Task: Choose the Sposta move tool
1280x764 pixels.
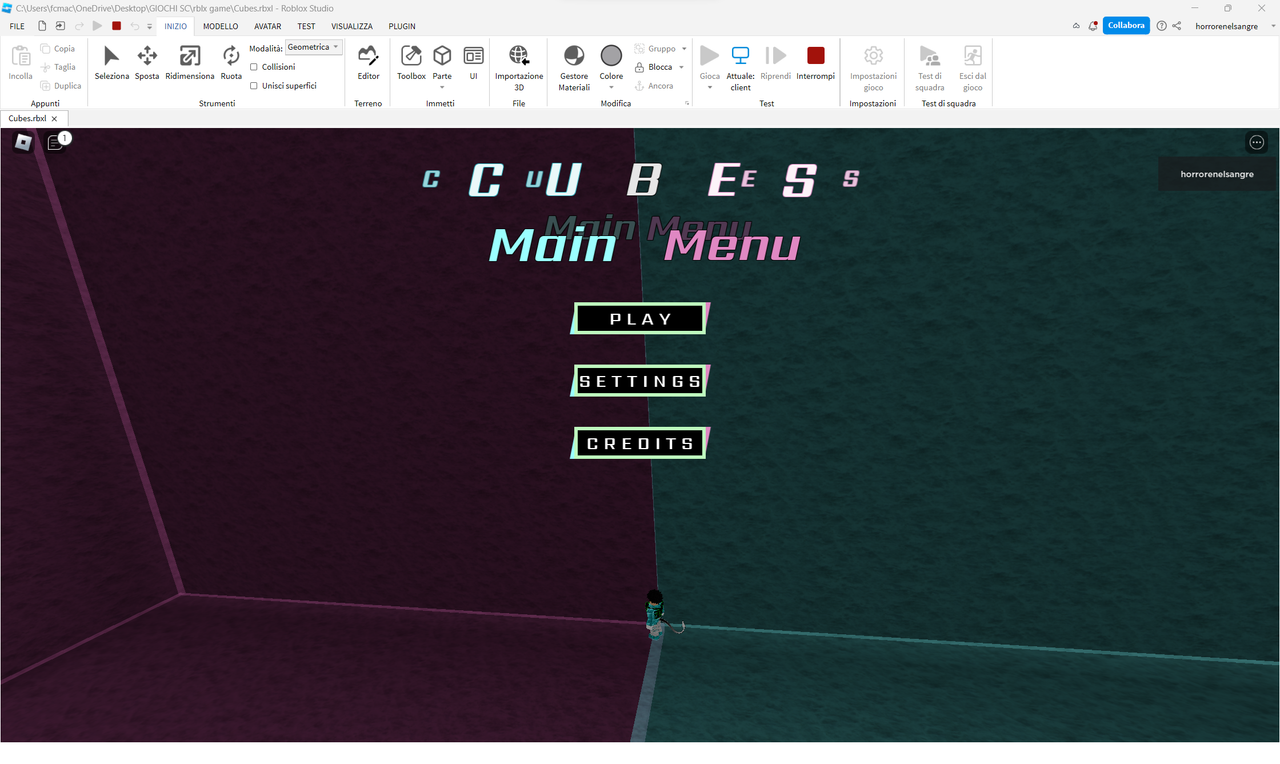Action: 147,62
